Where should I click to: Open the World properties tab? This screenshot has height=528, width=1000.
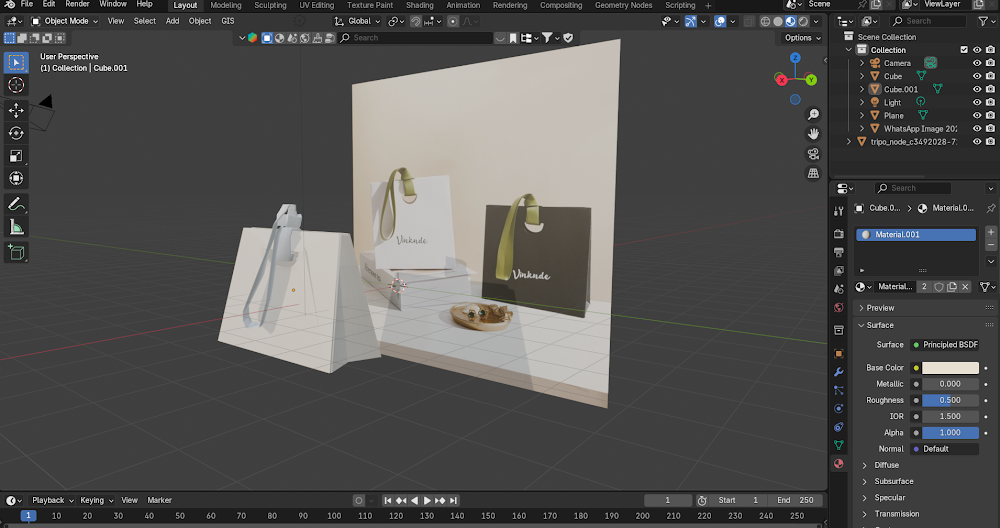coord(839,307)
